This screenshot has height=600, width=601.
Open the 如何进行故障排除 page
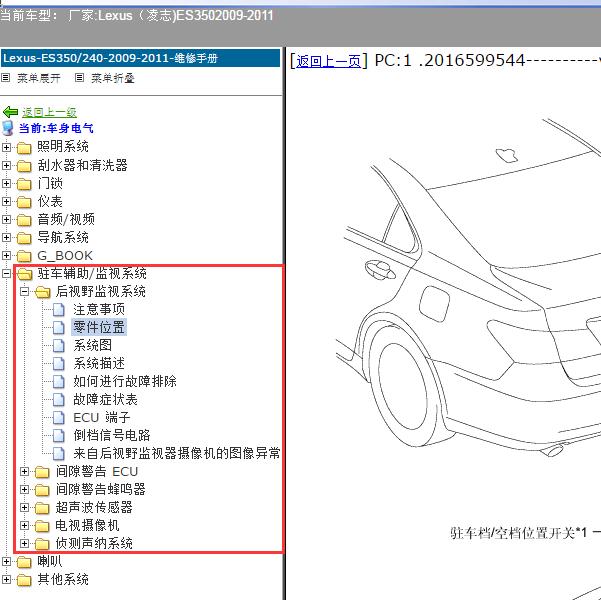(125, 381)
